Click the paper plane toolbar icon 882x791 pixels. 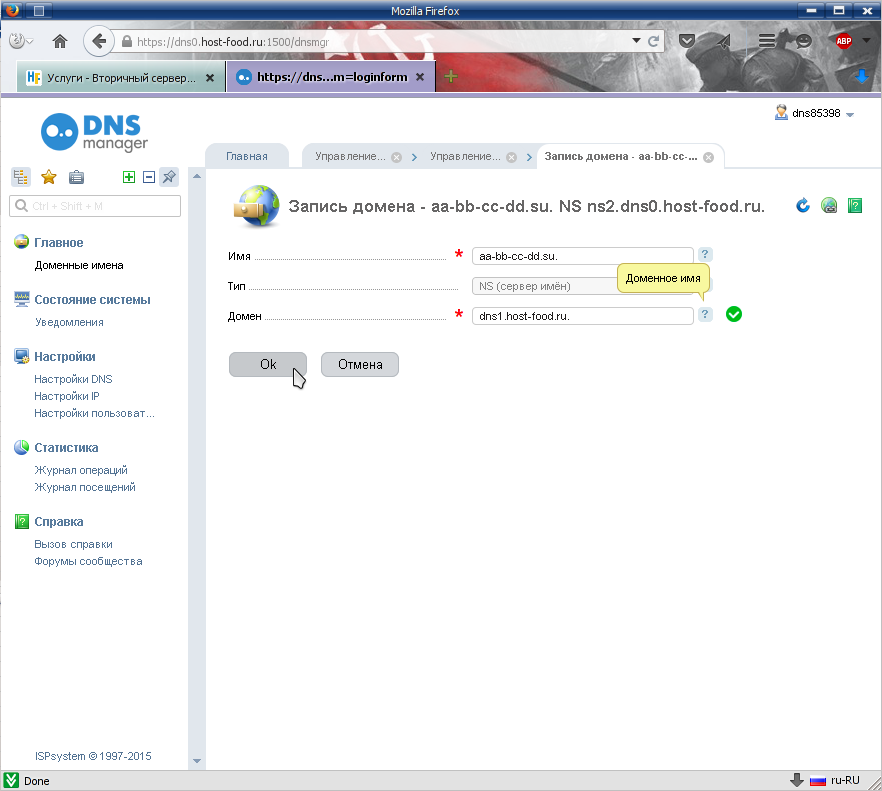[x=724, y=41]
